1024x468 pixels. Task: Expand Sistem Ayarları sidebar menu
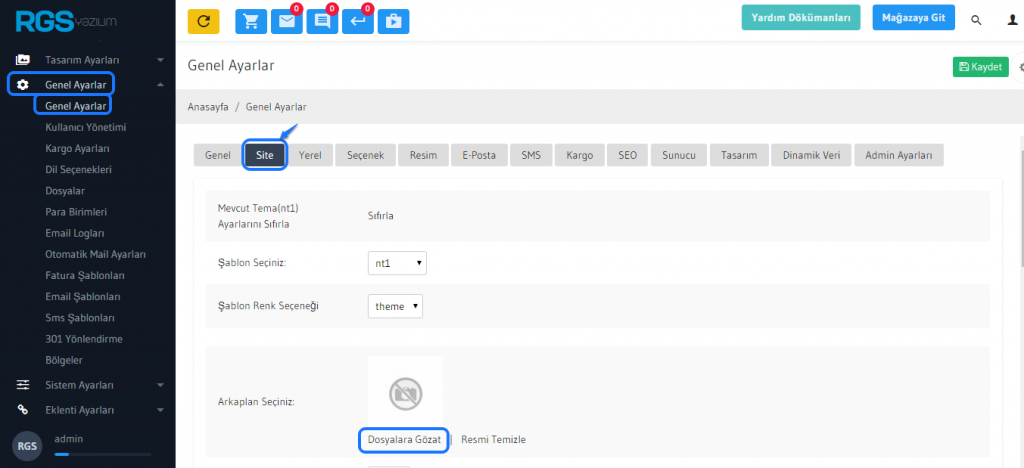[x=88, y=385]
